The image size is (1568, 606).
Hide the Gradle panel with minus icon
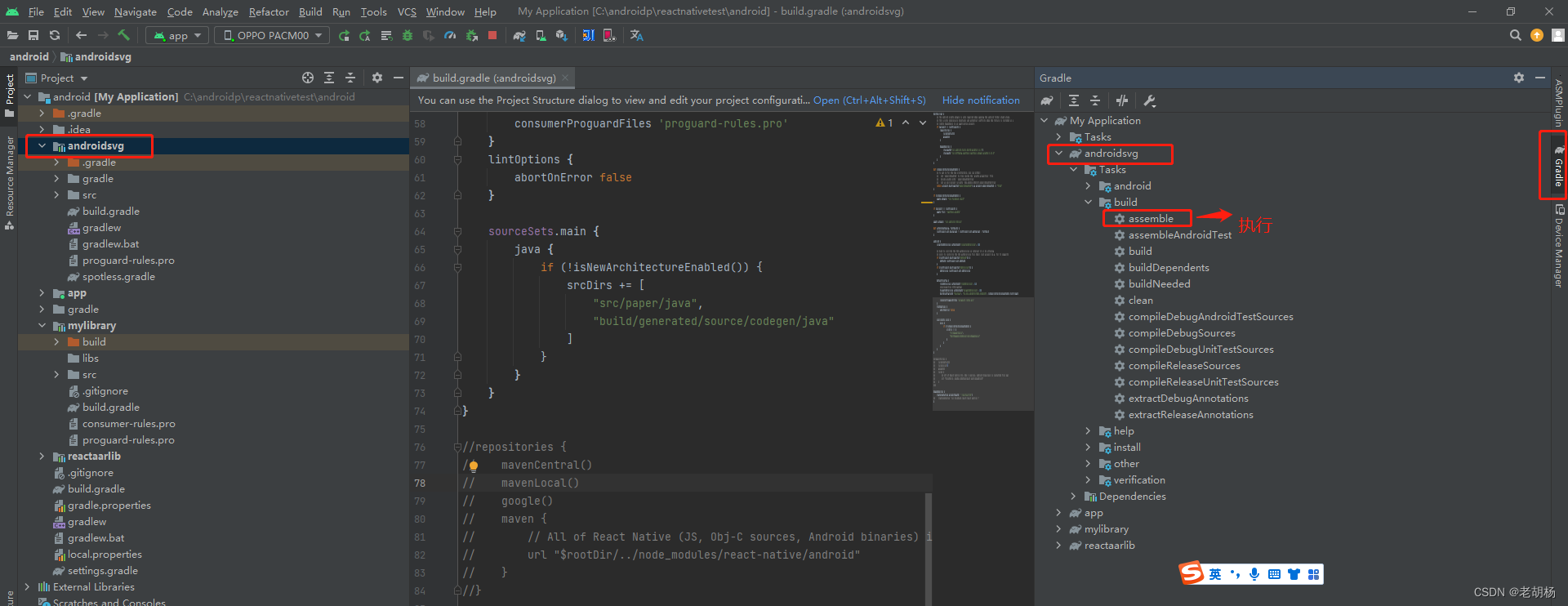click(1540, 78)
